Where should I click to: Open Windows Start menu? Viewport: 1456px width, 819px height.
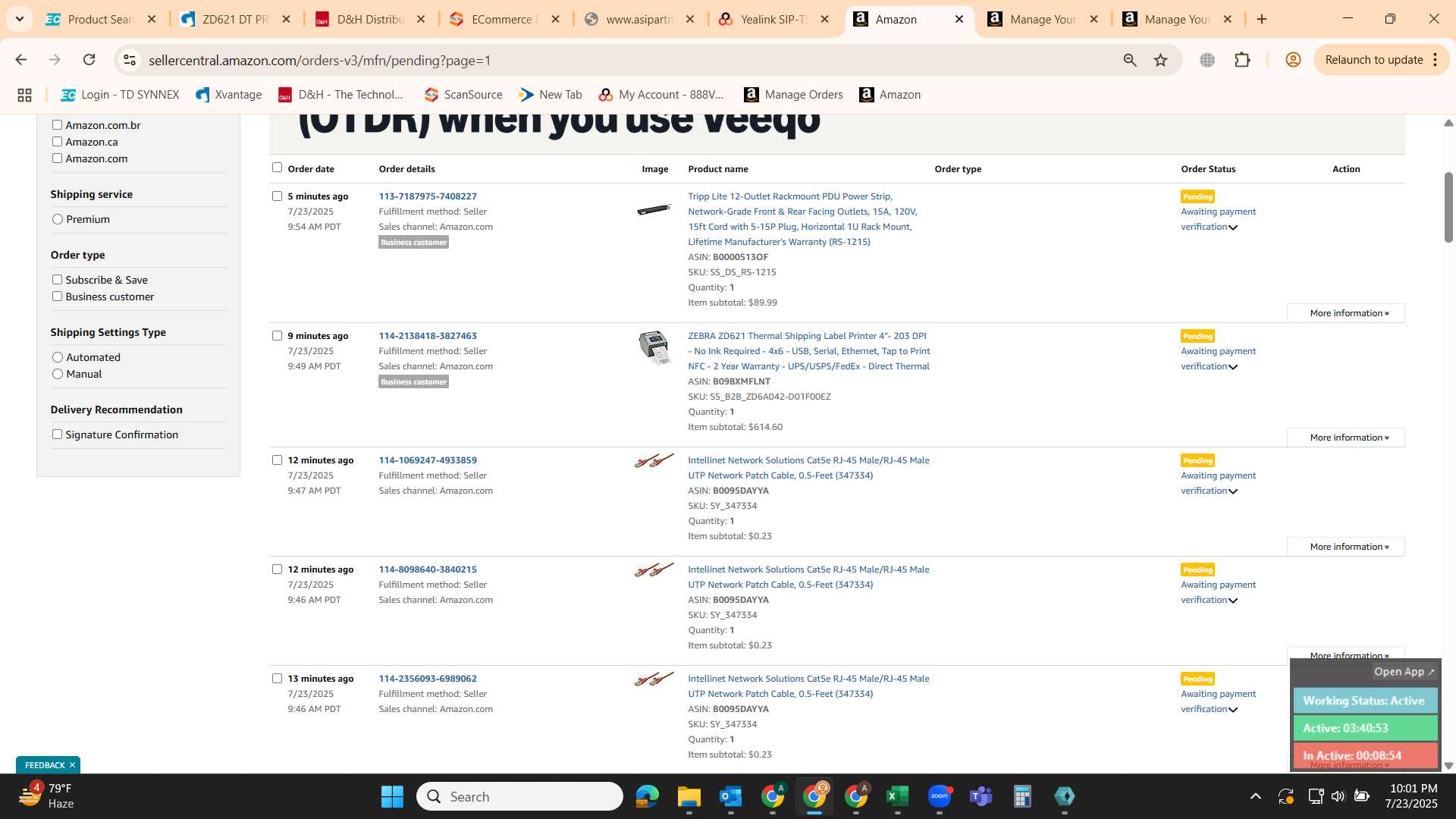click(392, 796)
